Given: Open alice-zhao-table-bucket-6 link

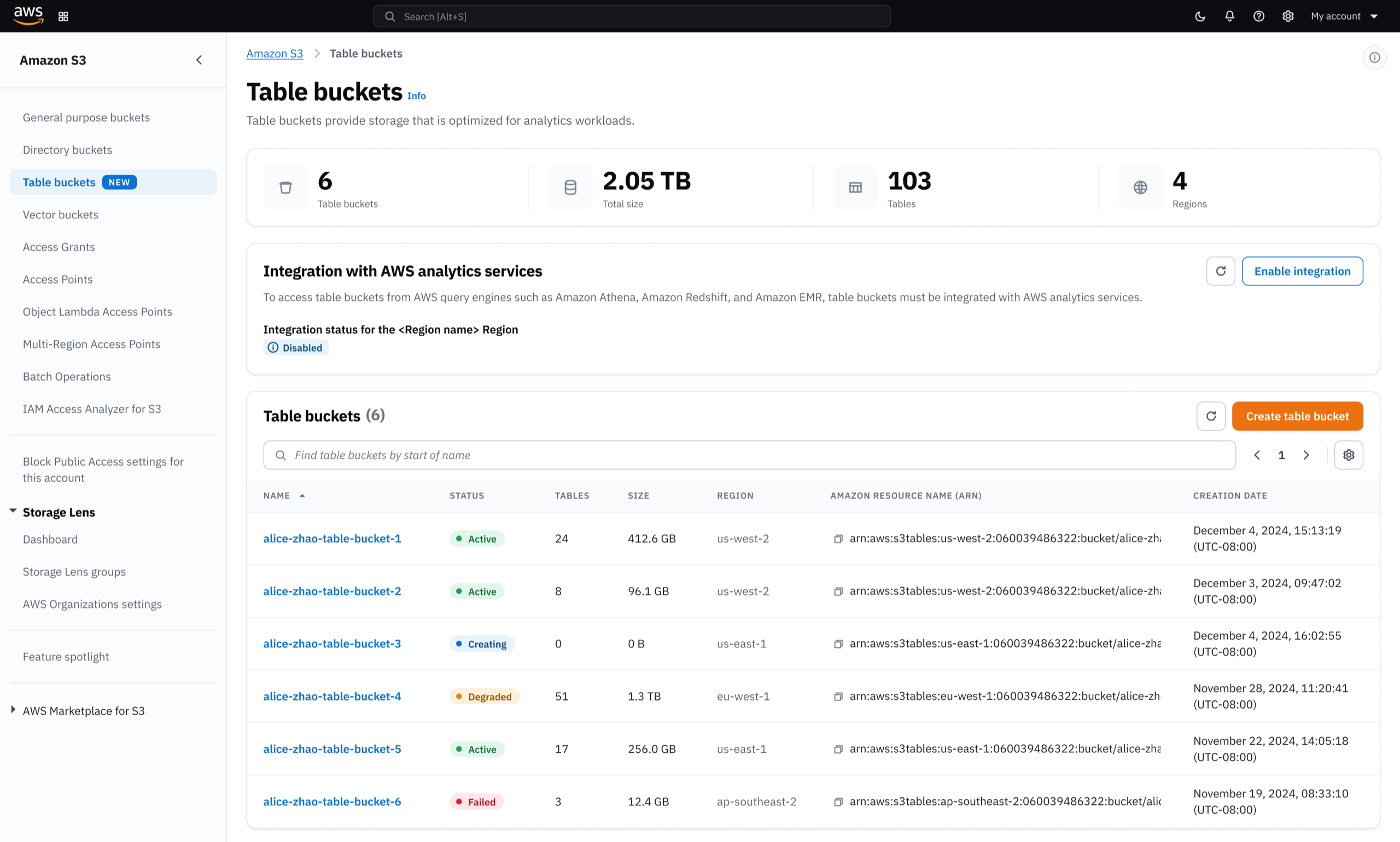Looking at the screenshot, I should [x=332, y=802].
